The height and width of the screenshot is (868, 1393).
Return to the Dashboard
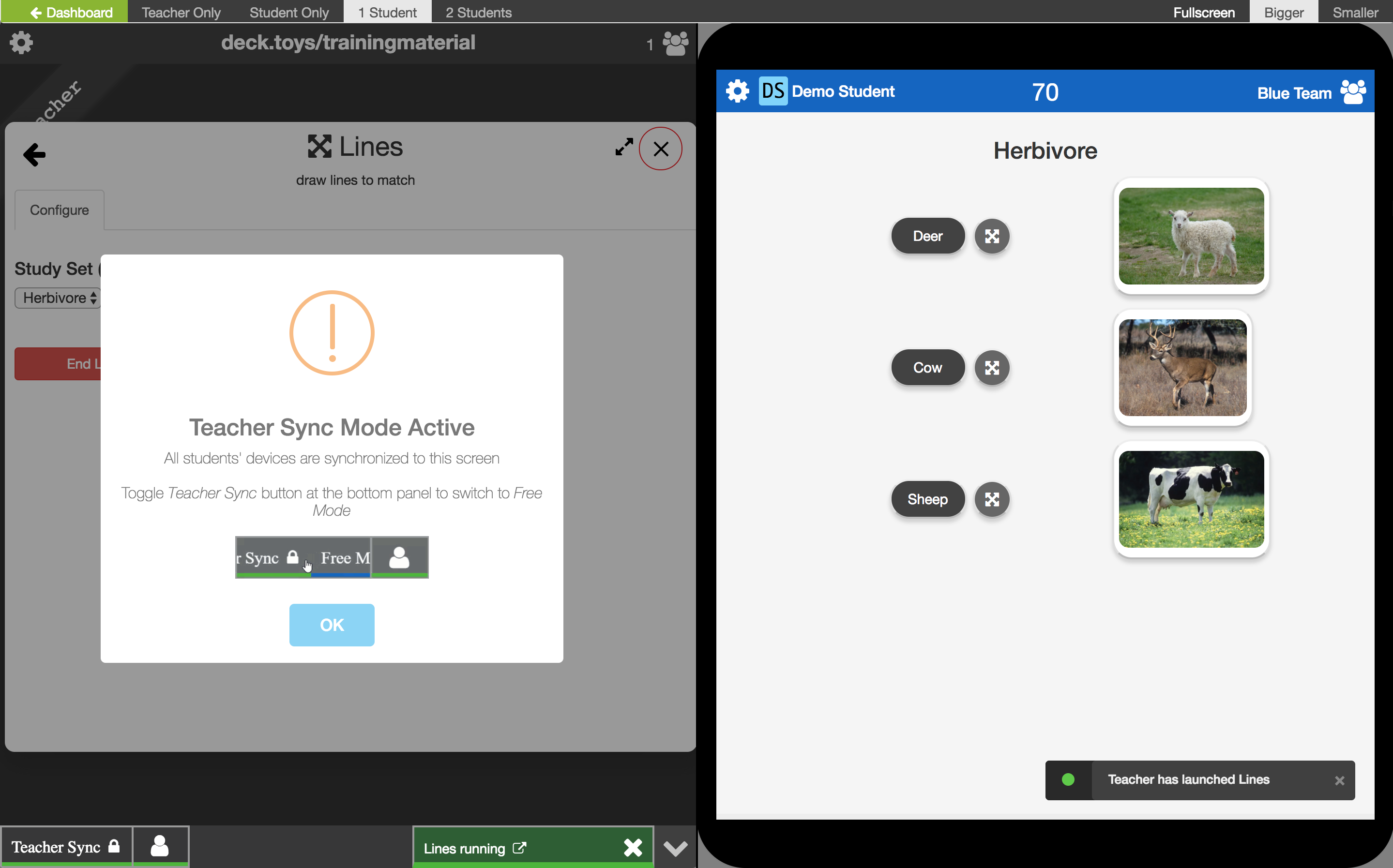(71, 12)
